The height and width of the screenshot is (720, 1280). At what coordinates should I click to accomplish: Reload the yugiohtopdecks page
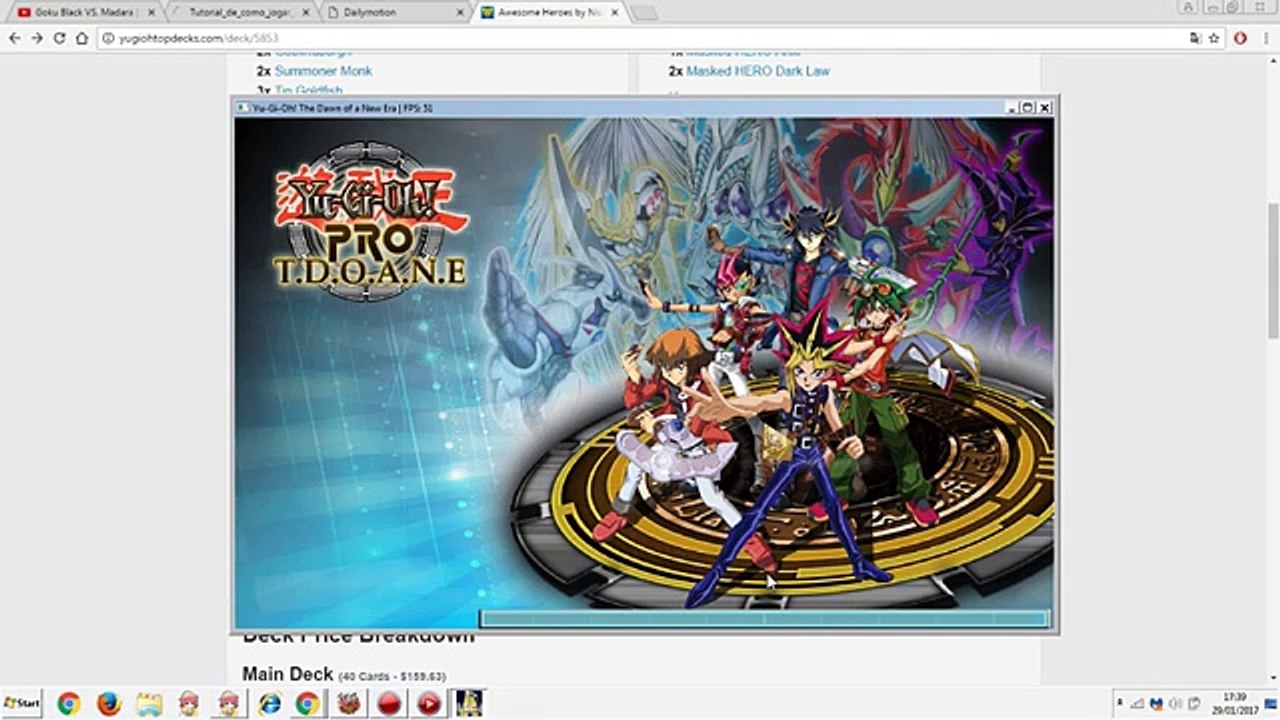pos(60,38)
